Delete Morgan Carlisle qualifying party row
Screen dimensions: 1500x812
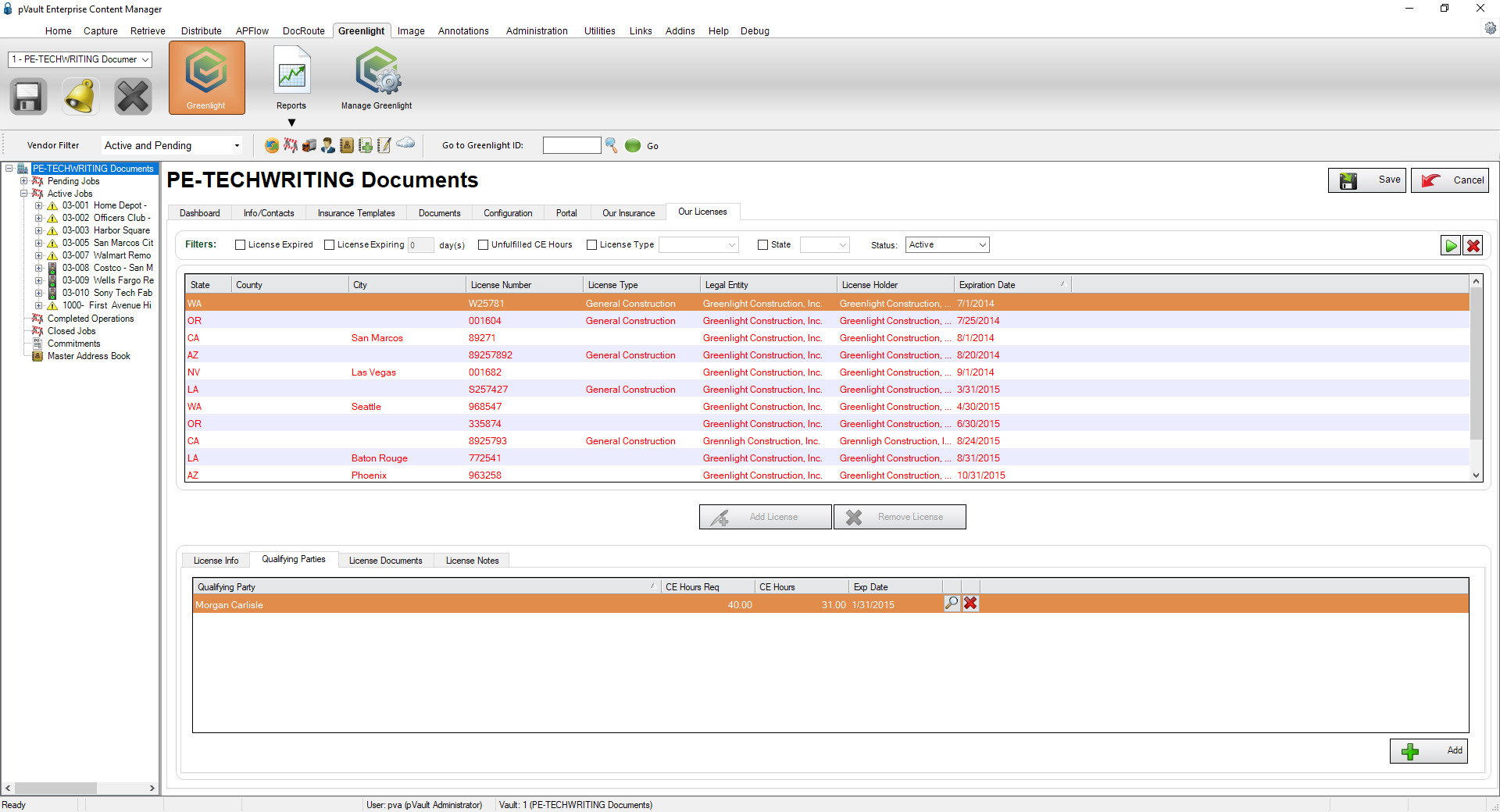[970, 604]
